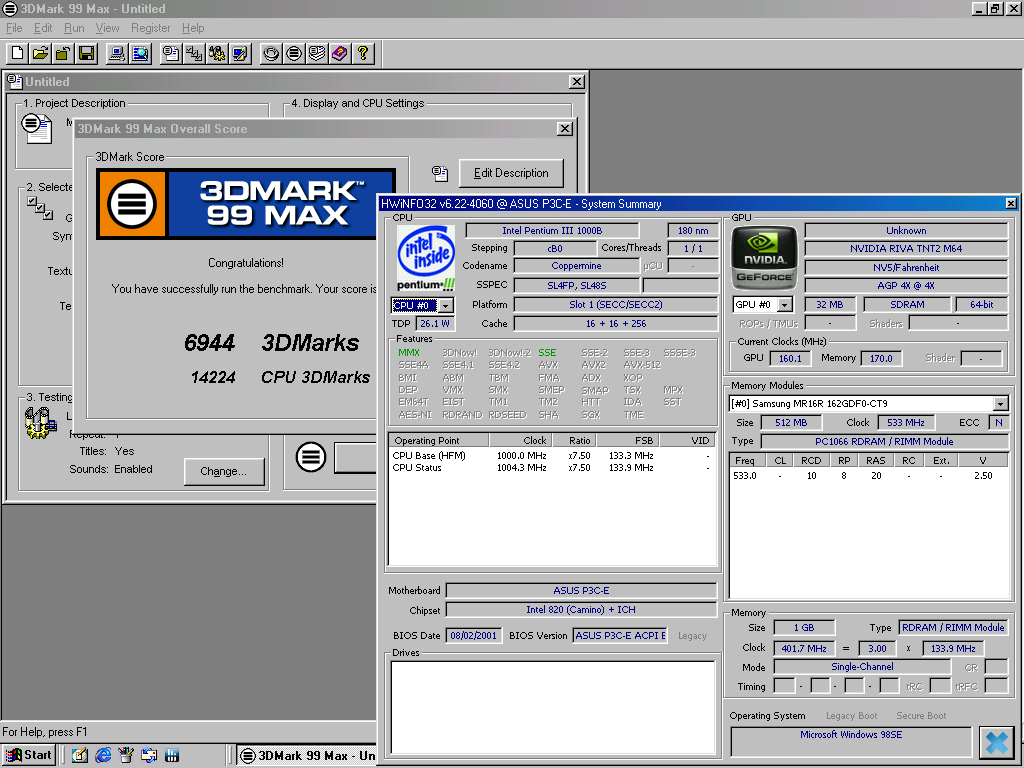
Task: Click the Intel 820 (Camino) + ICH chipset field
Action: pos(581,609)
